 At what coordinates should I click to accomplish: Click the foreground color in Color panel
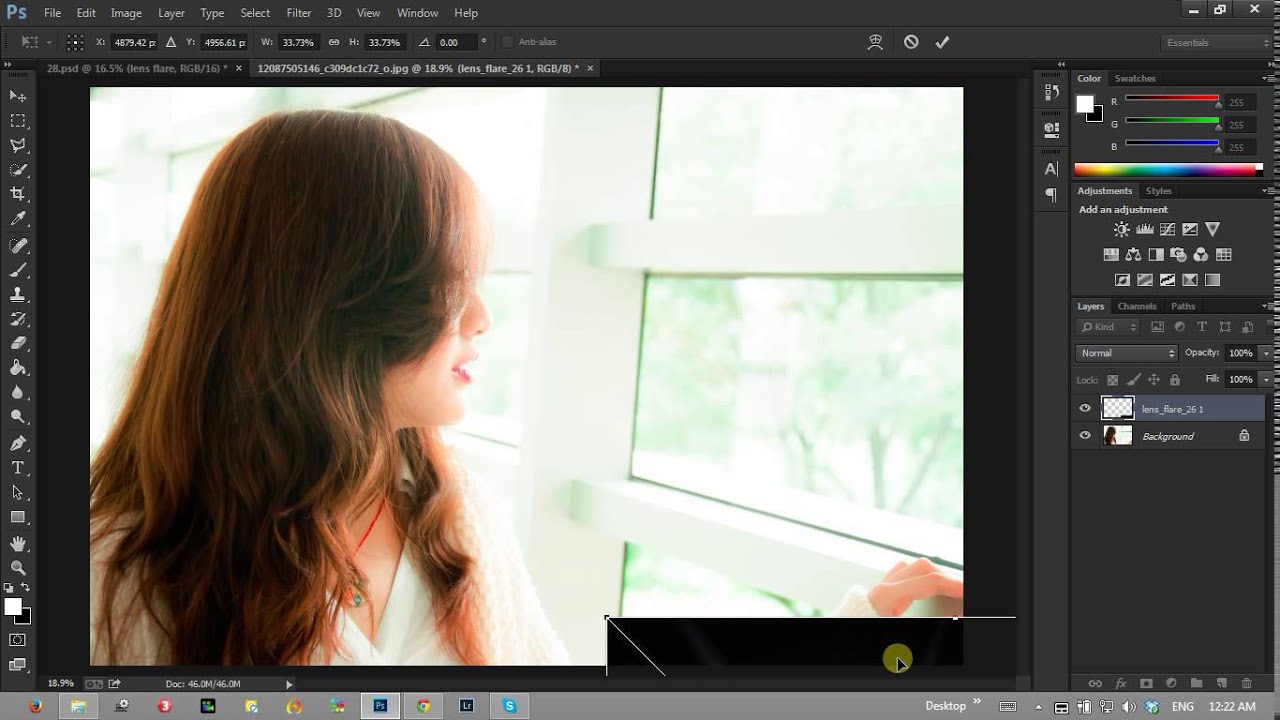coord(1084,103)
